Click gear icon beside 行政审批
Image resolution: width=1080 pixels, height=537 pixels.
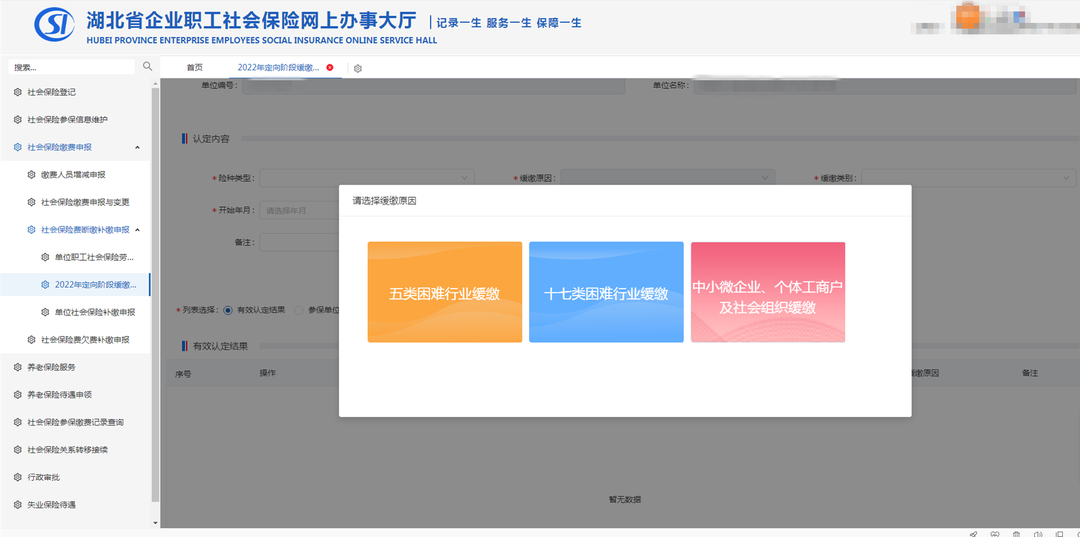17,477
